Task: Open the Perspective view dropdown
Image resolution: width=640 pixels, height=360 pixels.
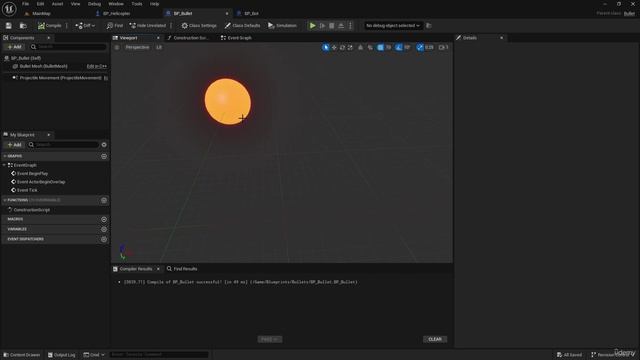Action: (137, 48)
